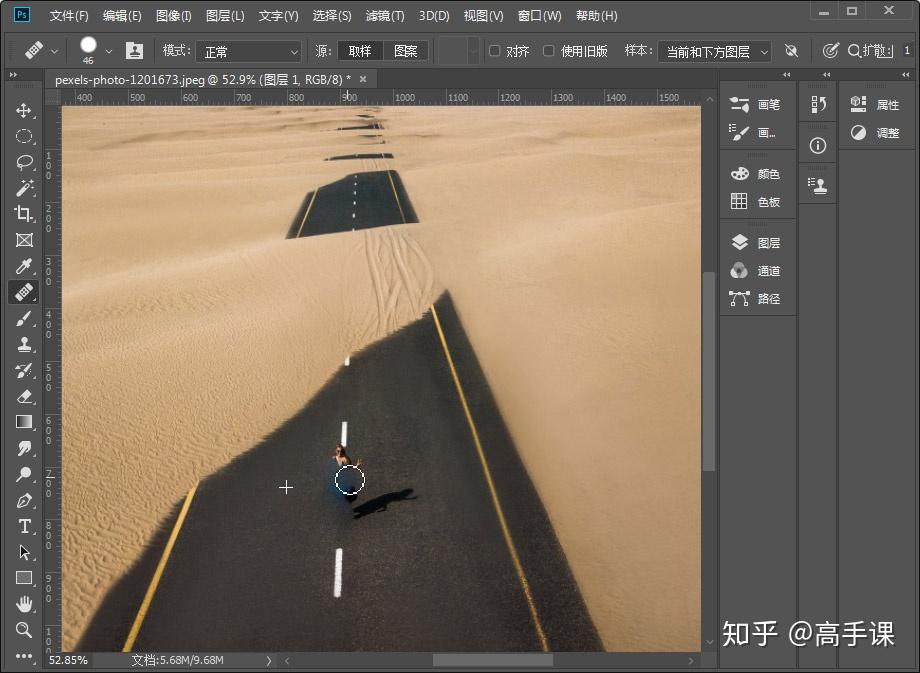The width and height of the screenshot is (920, 673).
Task: Select the Path Selection tool
Action: (24, 552)
